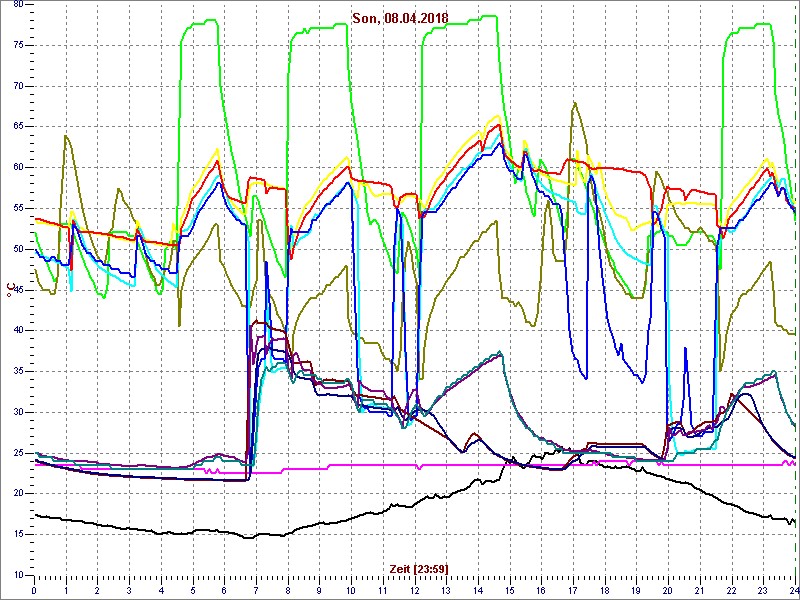
Task: Select the '80' temperature axis label
Action: pos(17,4)
